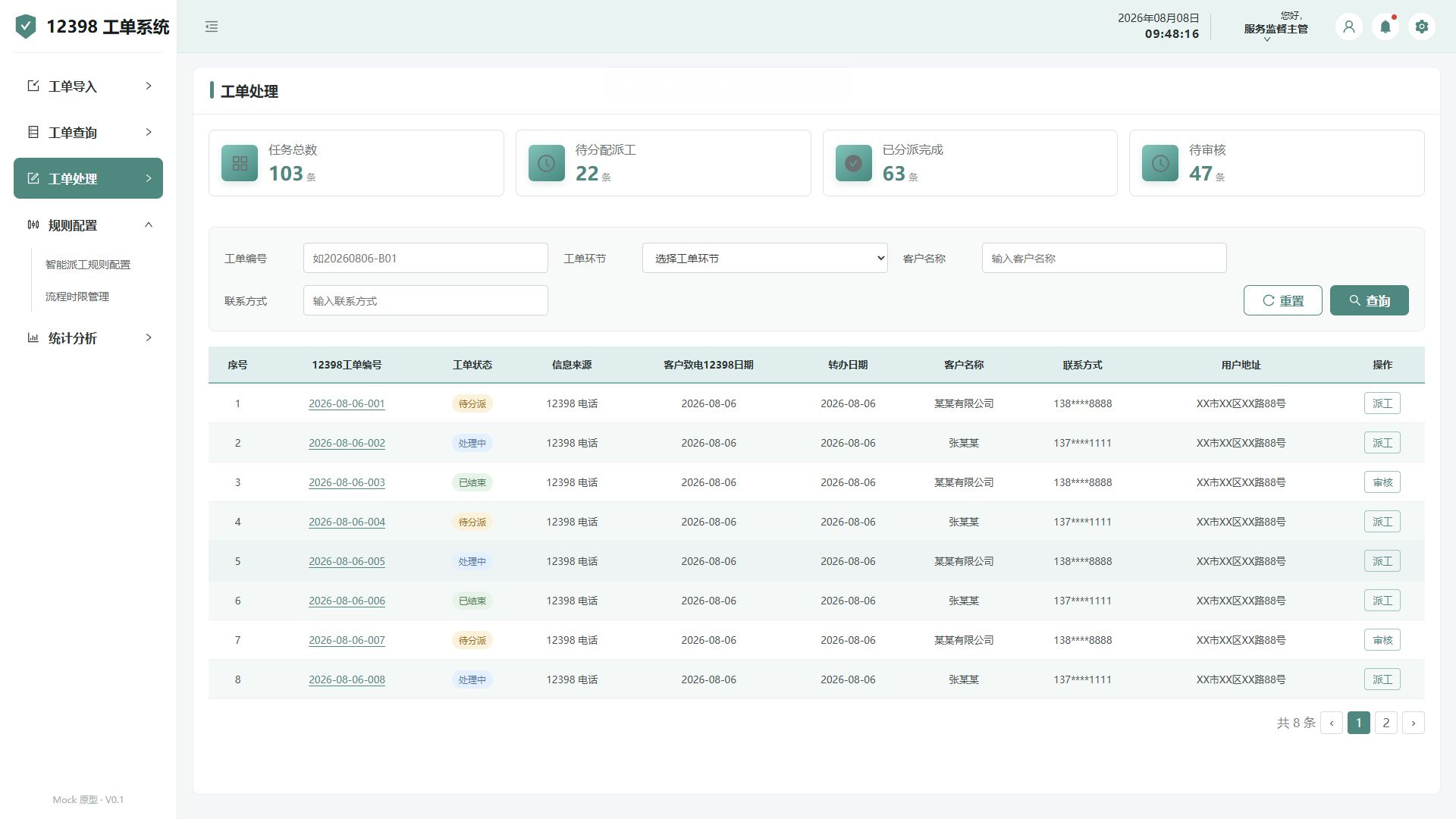This screenshot has width=1456, height=819.
Task: Click the 已分派完成 check icon
Action: 854,163
